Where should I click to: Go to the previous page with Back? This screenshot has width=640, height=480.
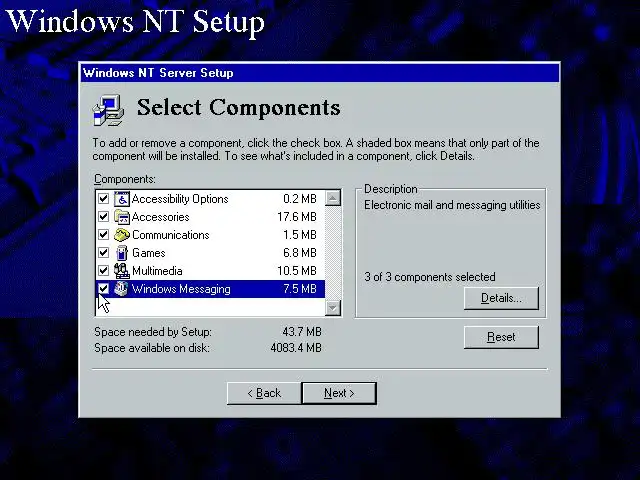264,393
